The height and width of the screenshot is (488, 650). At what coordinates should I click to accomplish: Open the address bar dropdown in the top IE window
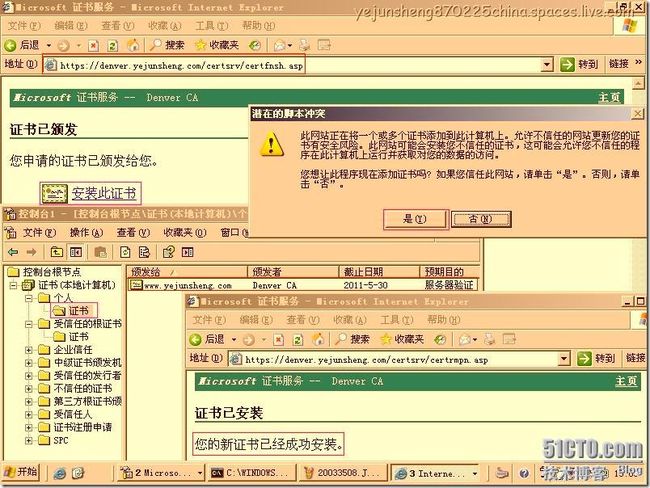tap(547, 65)
